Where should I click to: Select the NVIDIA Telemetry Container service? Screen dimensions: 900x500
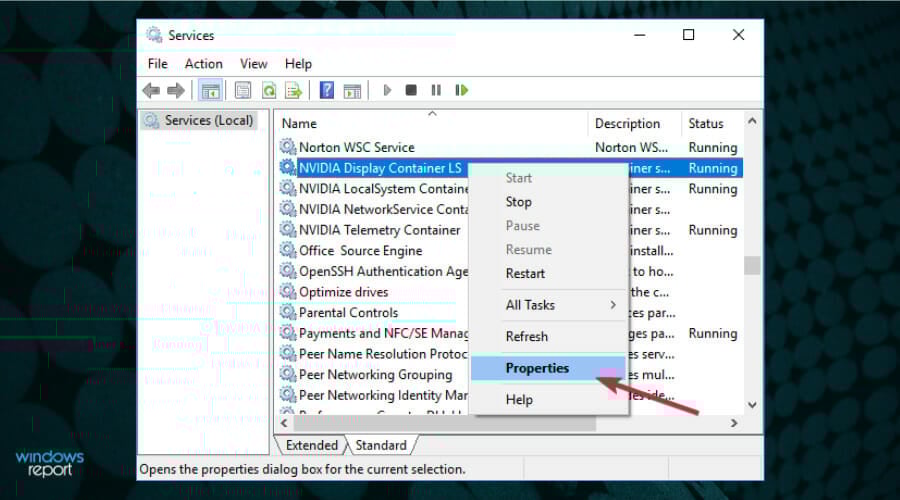379,230
